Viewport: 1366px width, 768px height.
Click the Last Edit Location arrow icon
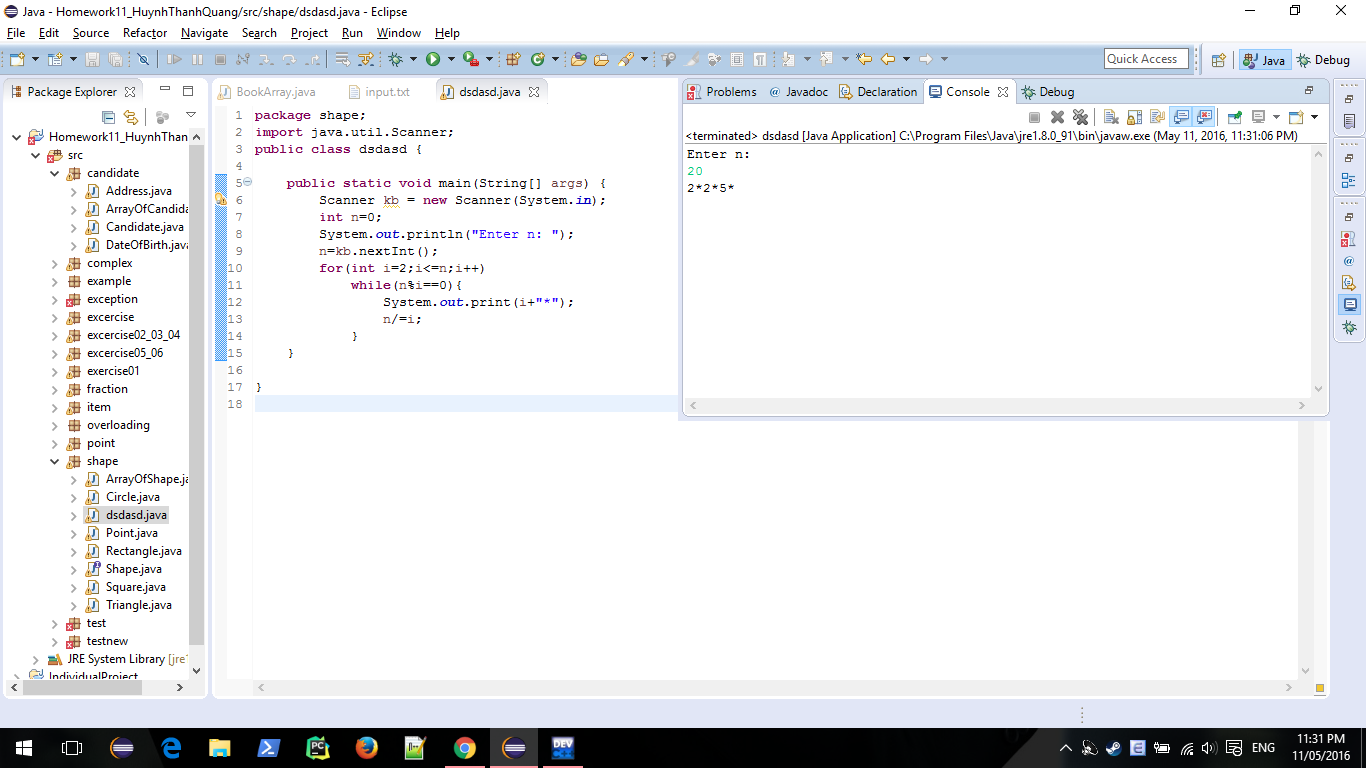pos(864,59)
